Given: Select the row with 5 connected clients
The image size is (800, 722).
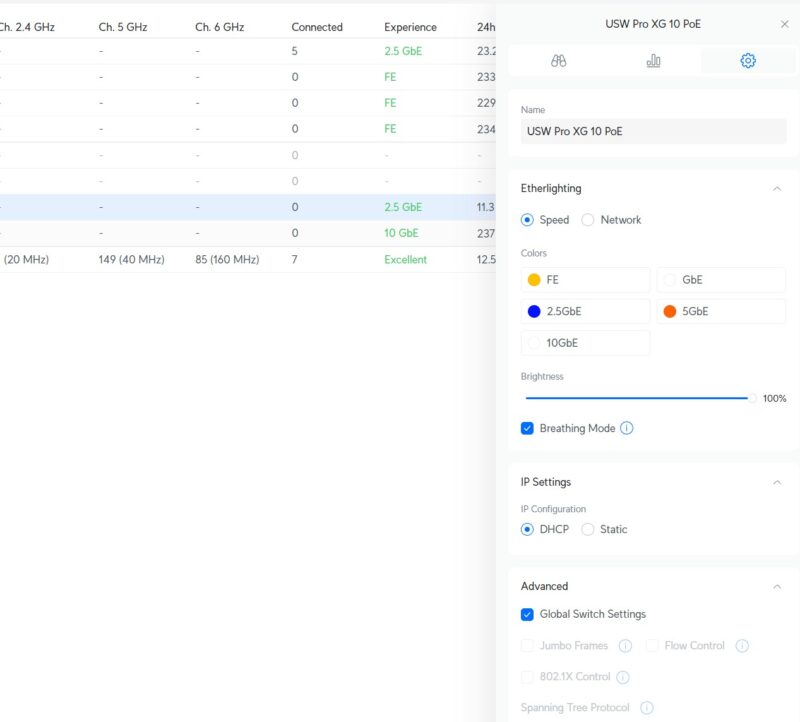Looking at the screenshot, I should pyautogui.click(x=247, y=51).
